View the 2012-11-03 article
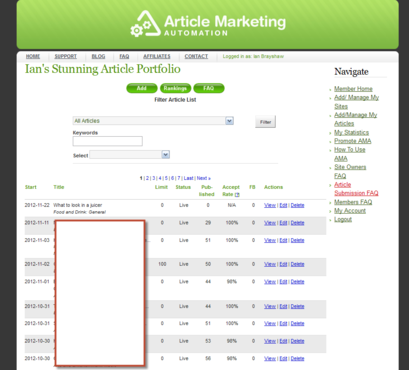The height and width of the screenshot is (370, 409). coord(270,240)
